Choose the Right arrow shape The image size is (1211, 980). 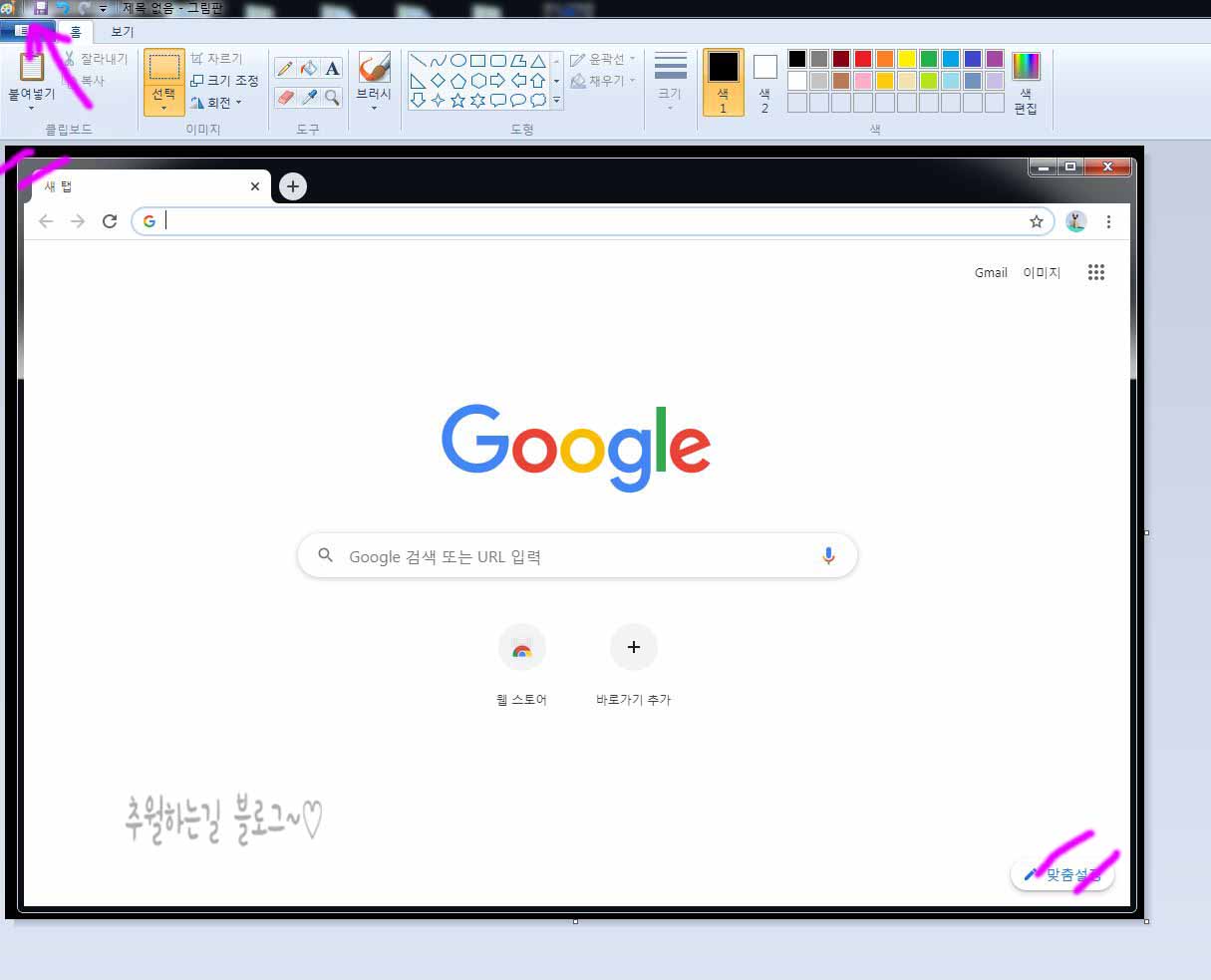497,81
